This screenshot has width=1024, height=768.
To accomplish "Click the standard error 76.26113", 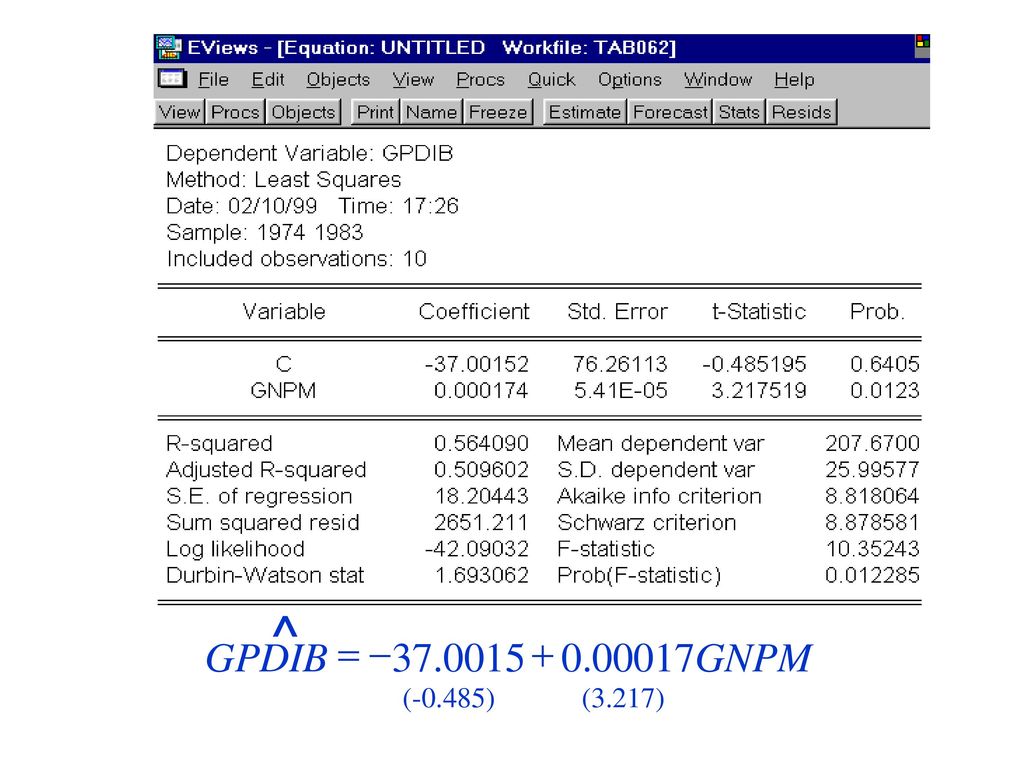I will coord(620,364).
